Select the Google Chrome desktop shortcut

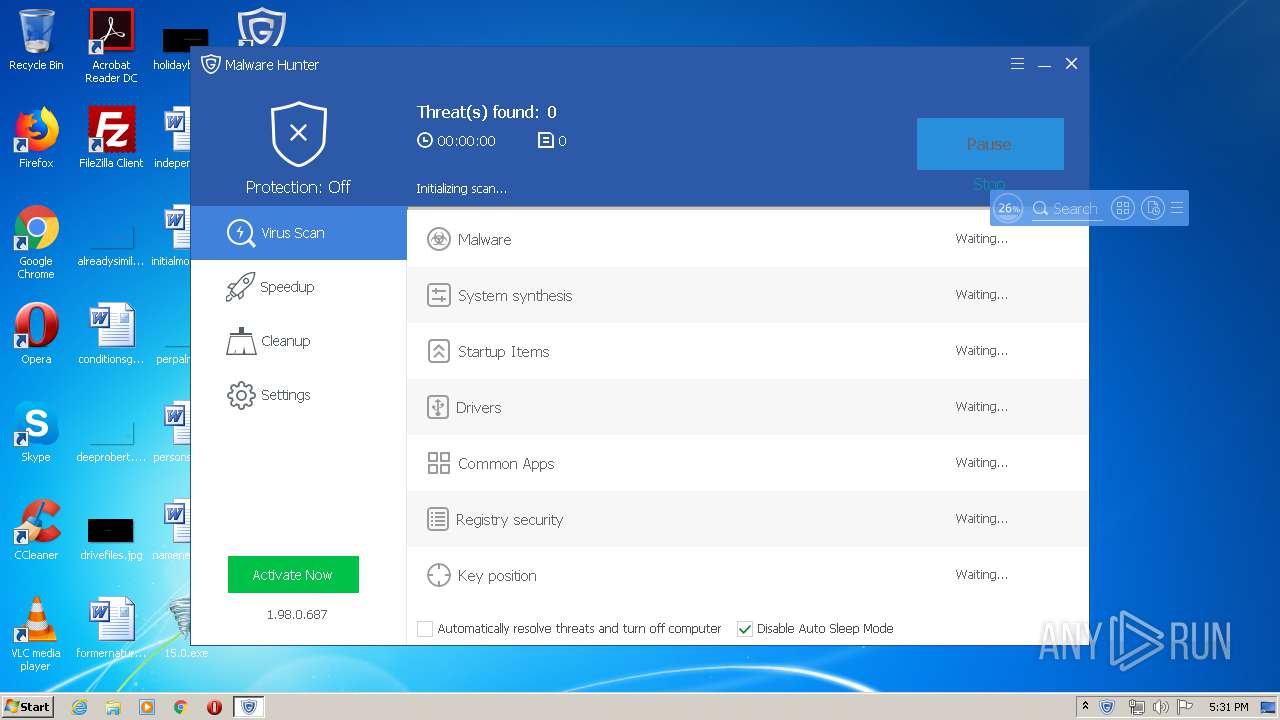[36, 242]
